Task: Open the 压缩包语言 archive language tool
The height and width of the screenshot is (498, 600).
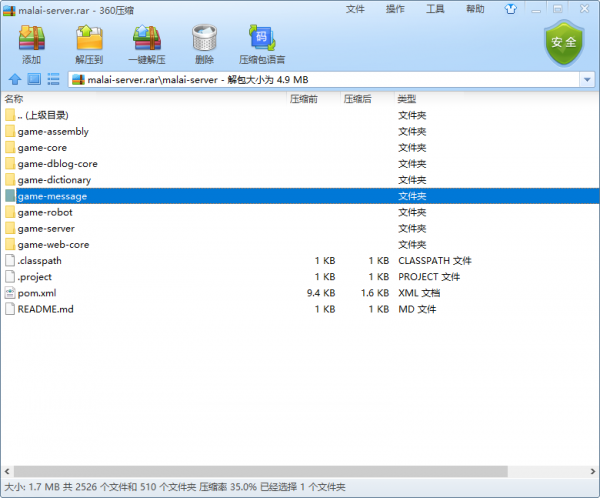Action: click(x=262, y=38)
